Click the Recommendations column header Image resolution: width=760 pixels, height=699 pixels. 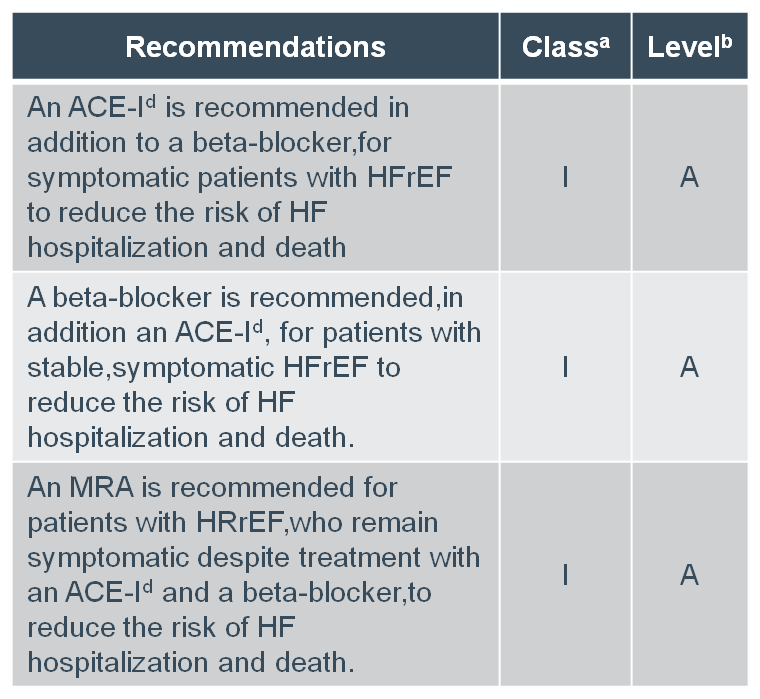255,47
